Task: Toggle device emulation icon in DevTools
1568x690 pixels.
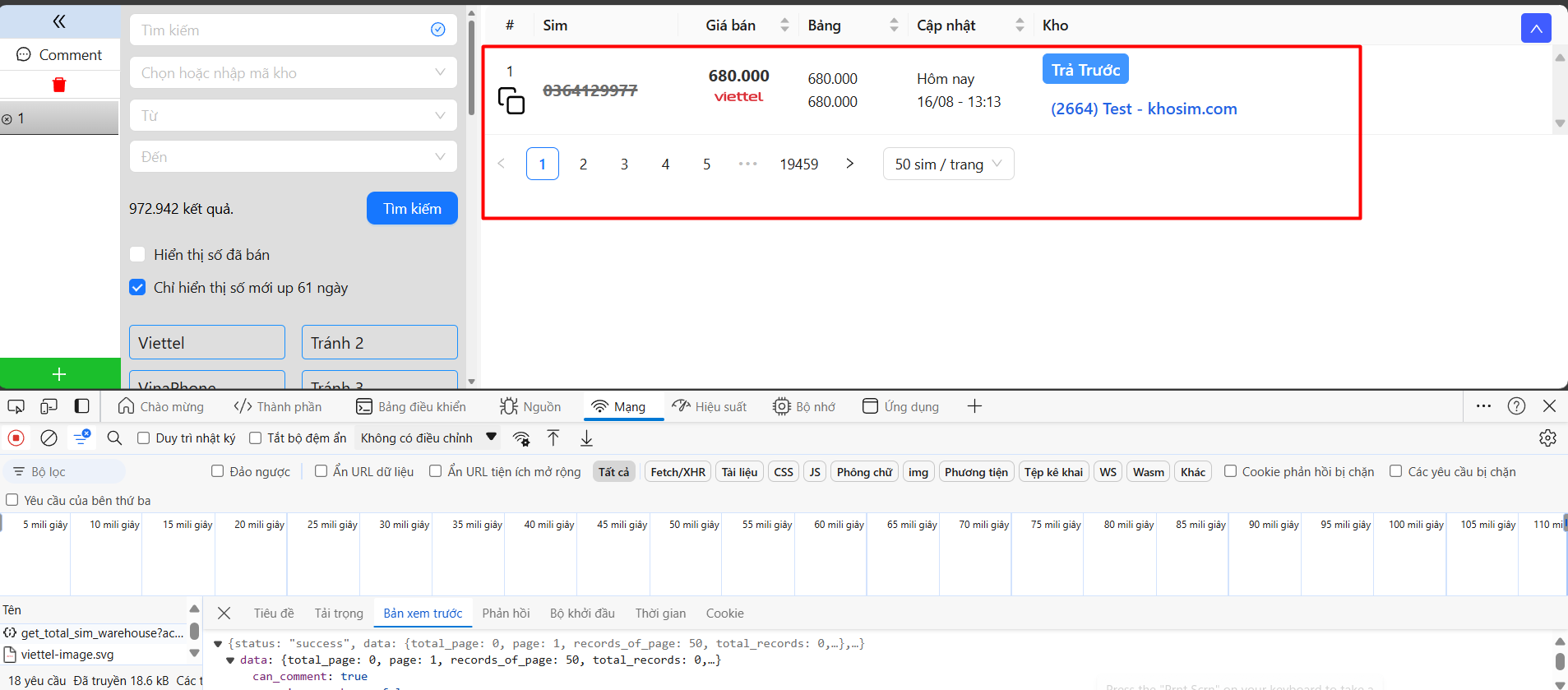Action: (x=49, y=406)
